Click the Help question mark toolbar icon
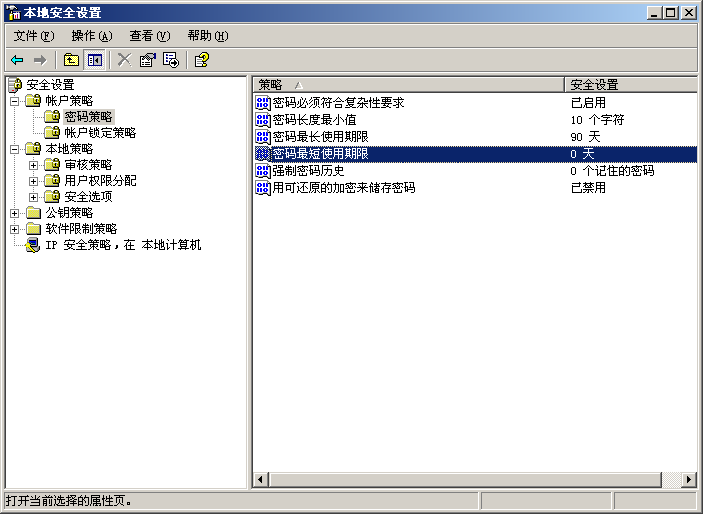This screenshot has width=703, height=514. coord(202,60)
